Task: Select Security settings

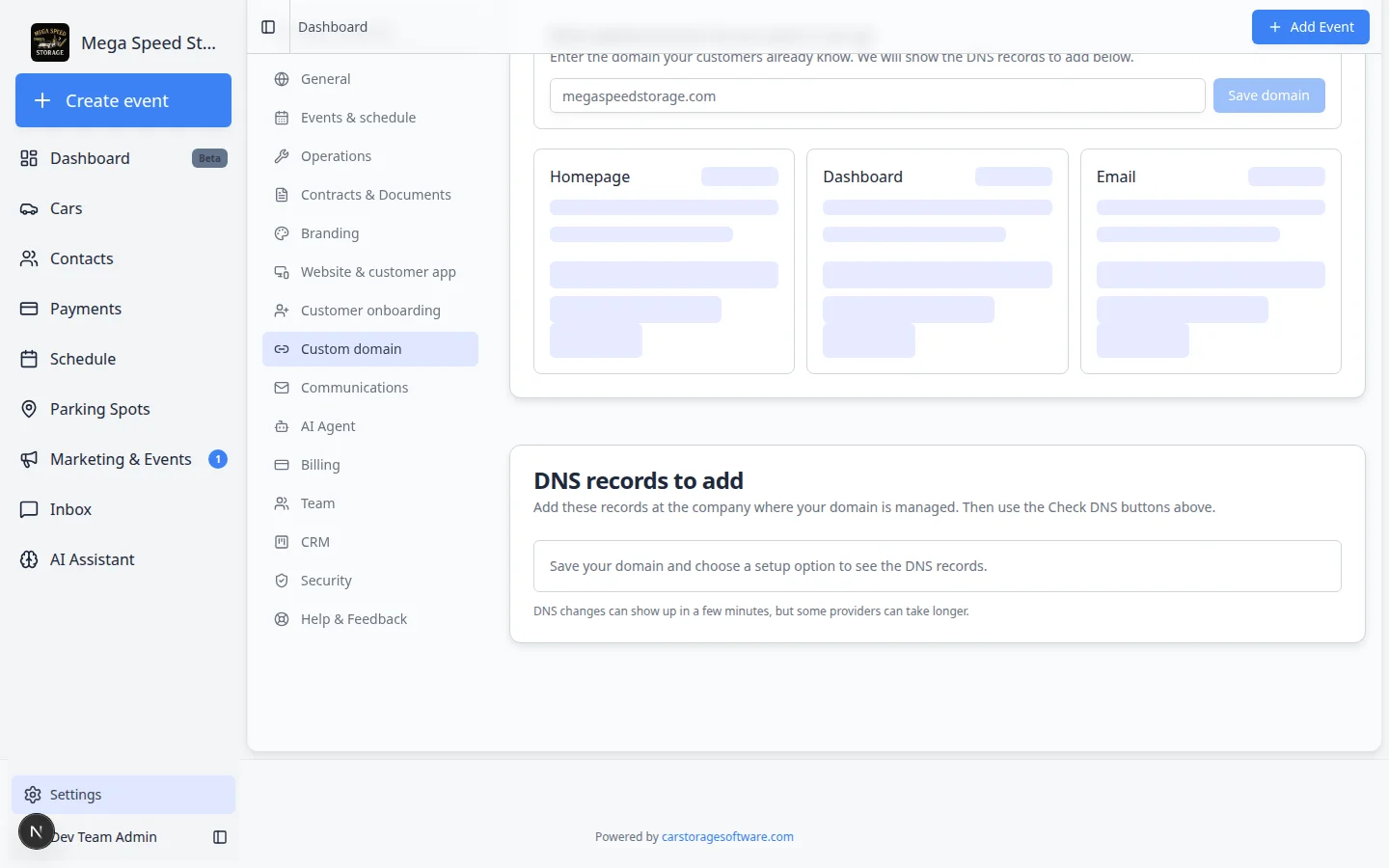Action: coord(370,581)
